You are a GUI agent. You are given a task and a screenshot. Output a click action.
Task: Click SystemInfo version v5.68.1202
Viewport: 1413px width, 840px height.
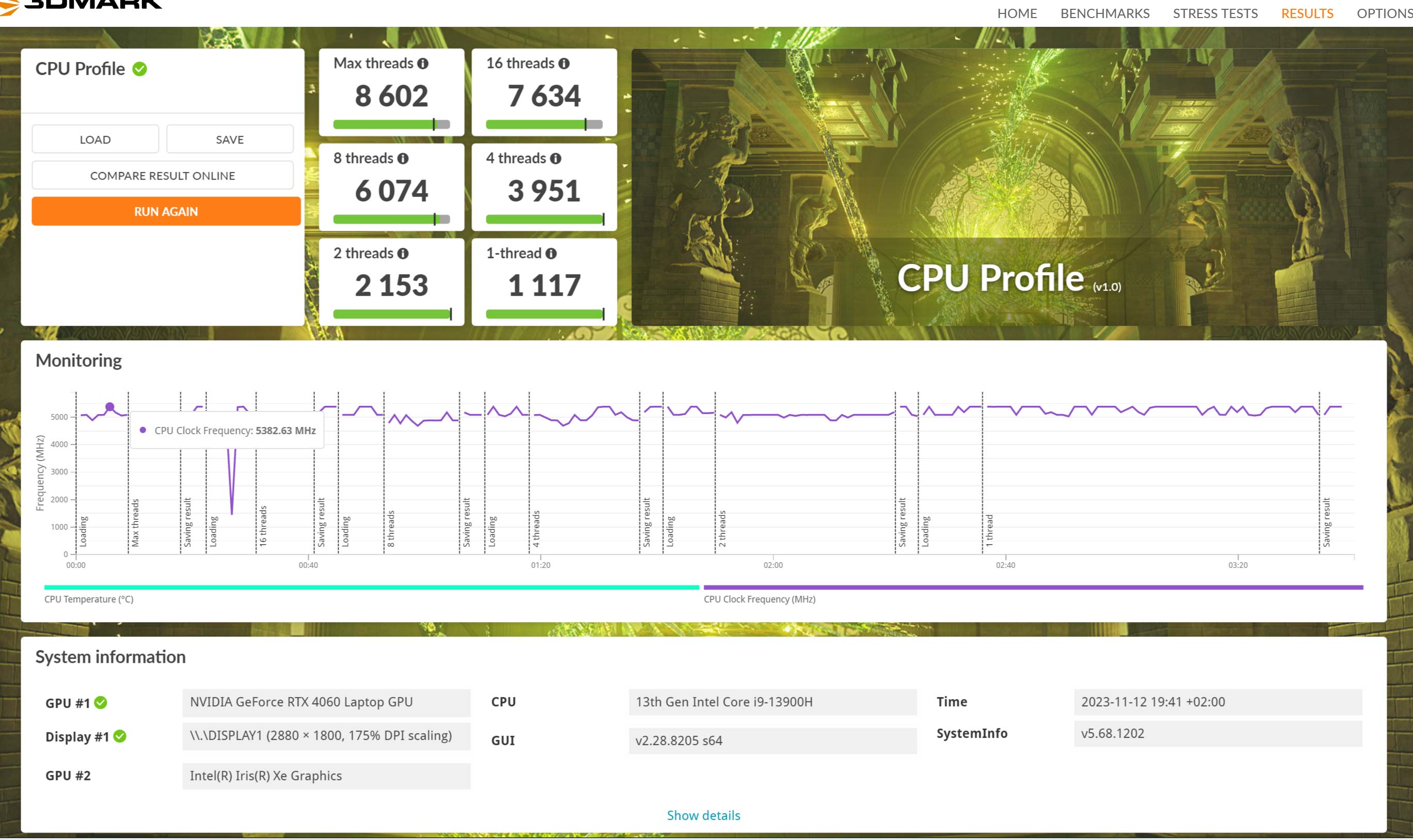(x=1217, y=734)
